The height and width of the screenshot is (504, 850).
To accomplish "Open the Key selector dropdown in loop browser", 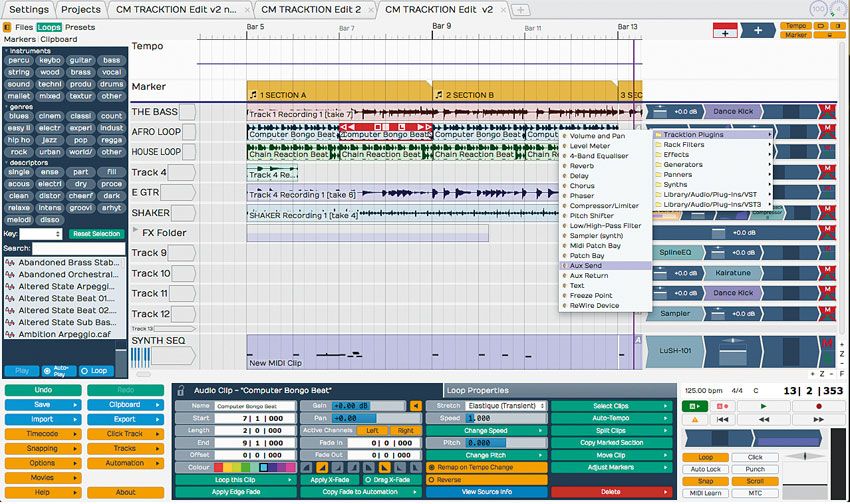I will [41, 234].
